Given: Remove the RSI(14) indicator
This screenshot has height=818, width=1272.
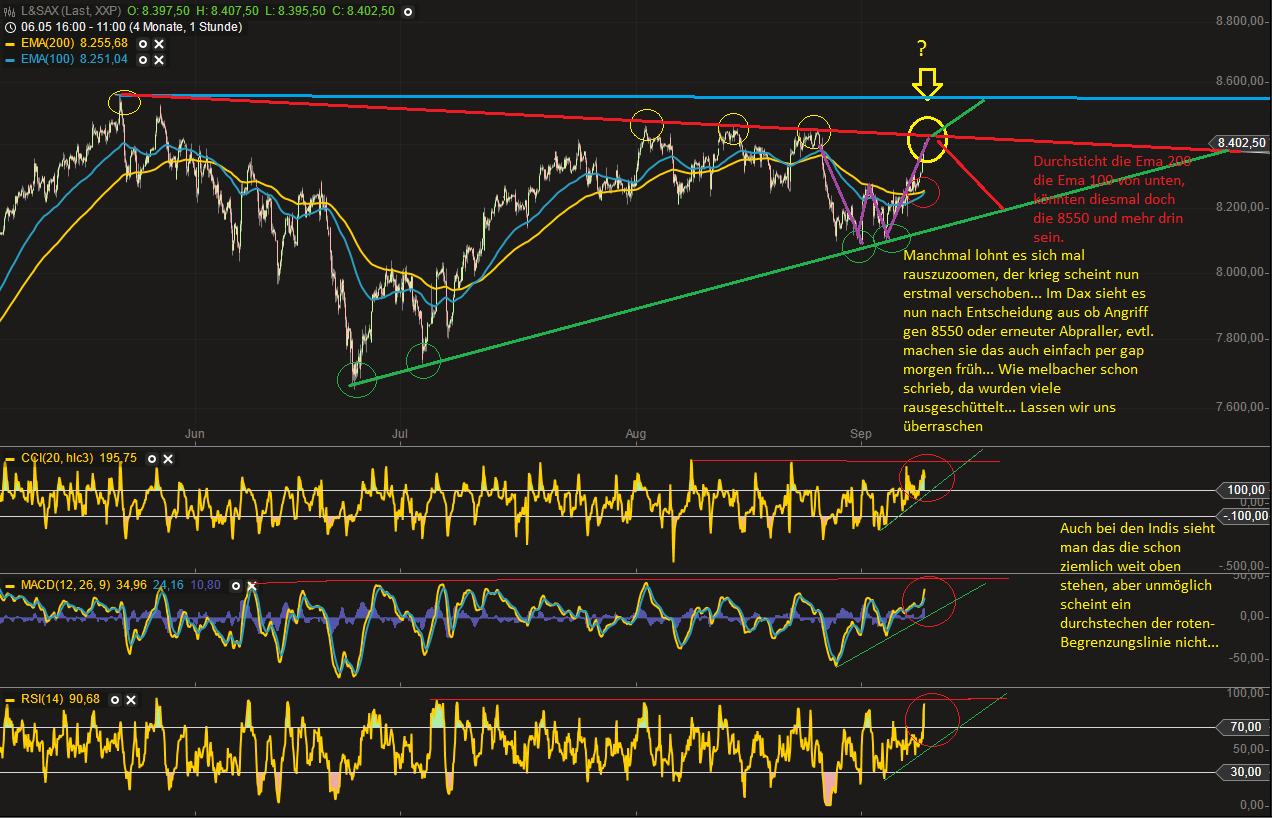Looking at the screenshot, I should click(131, 698).
